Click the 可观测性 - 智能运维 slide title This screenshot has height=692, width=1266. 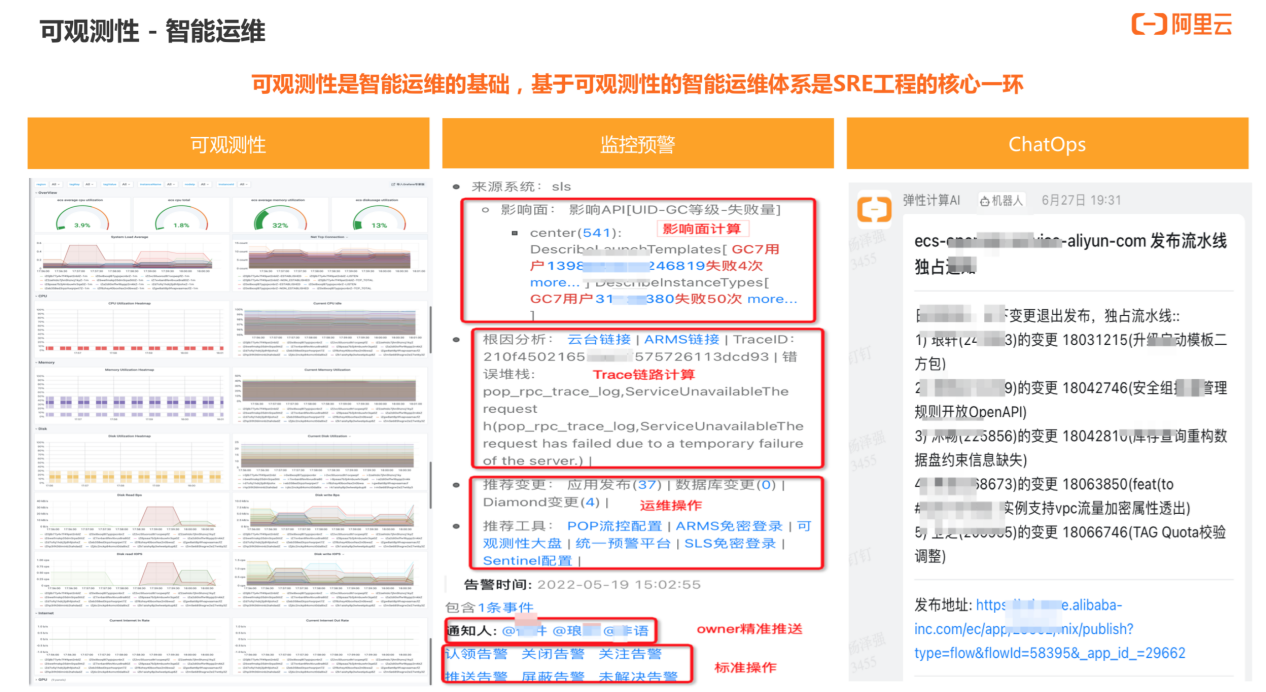(152, 31)
